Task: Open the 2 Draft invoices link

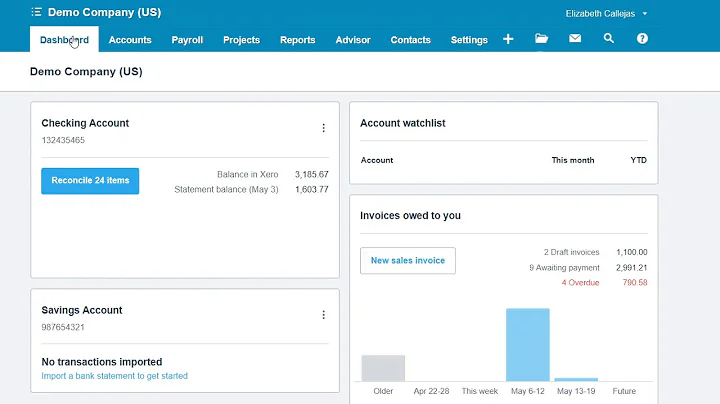Action: (x=571, y=252)
